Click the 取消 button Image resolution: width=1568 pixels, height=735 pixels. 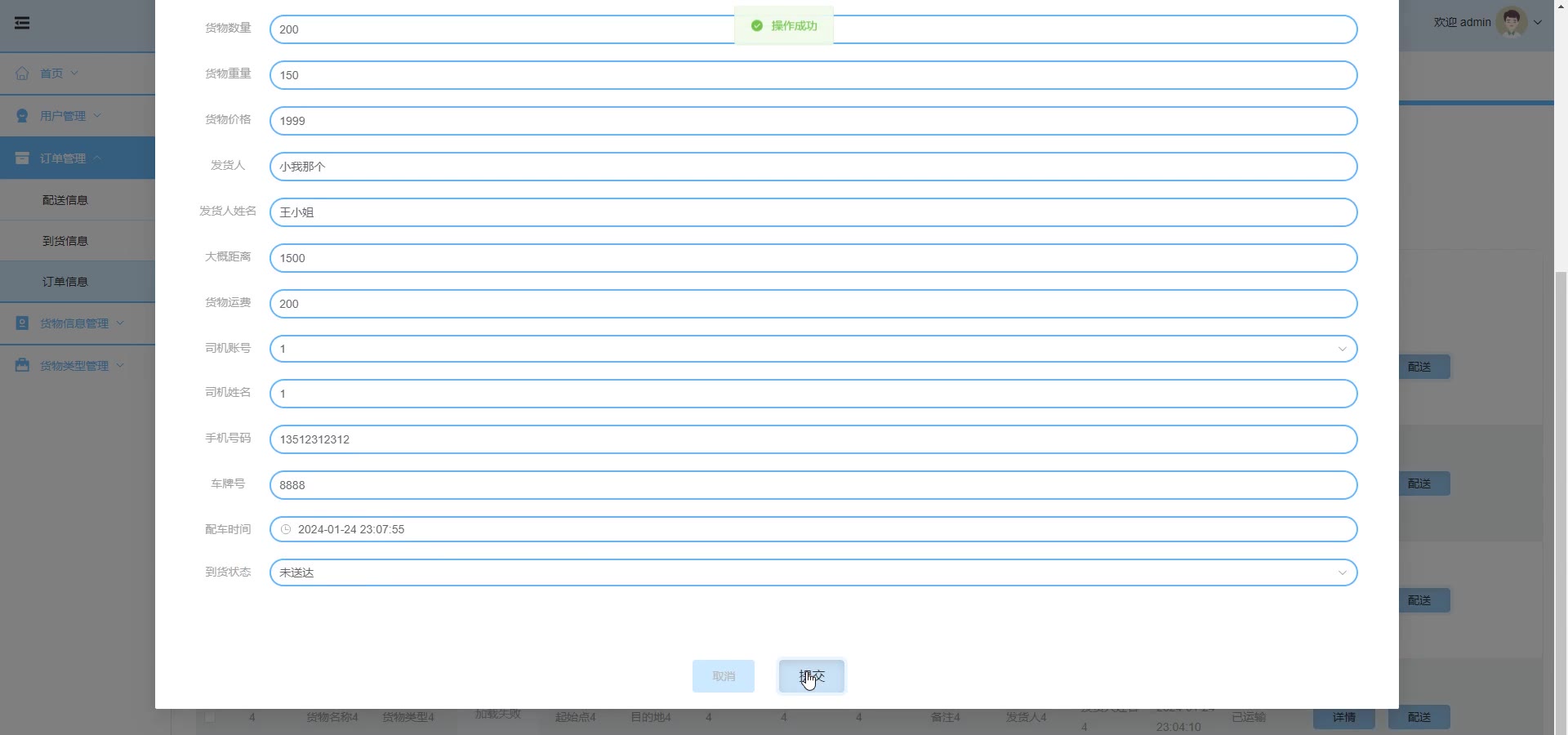pos(724,676)
